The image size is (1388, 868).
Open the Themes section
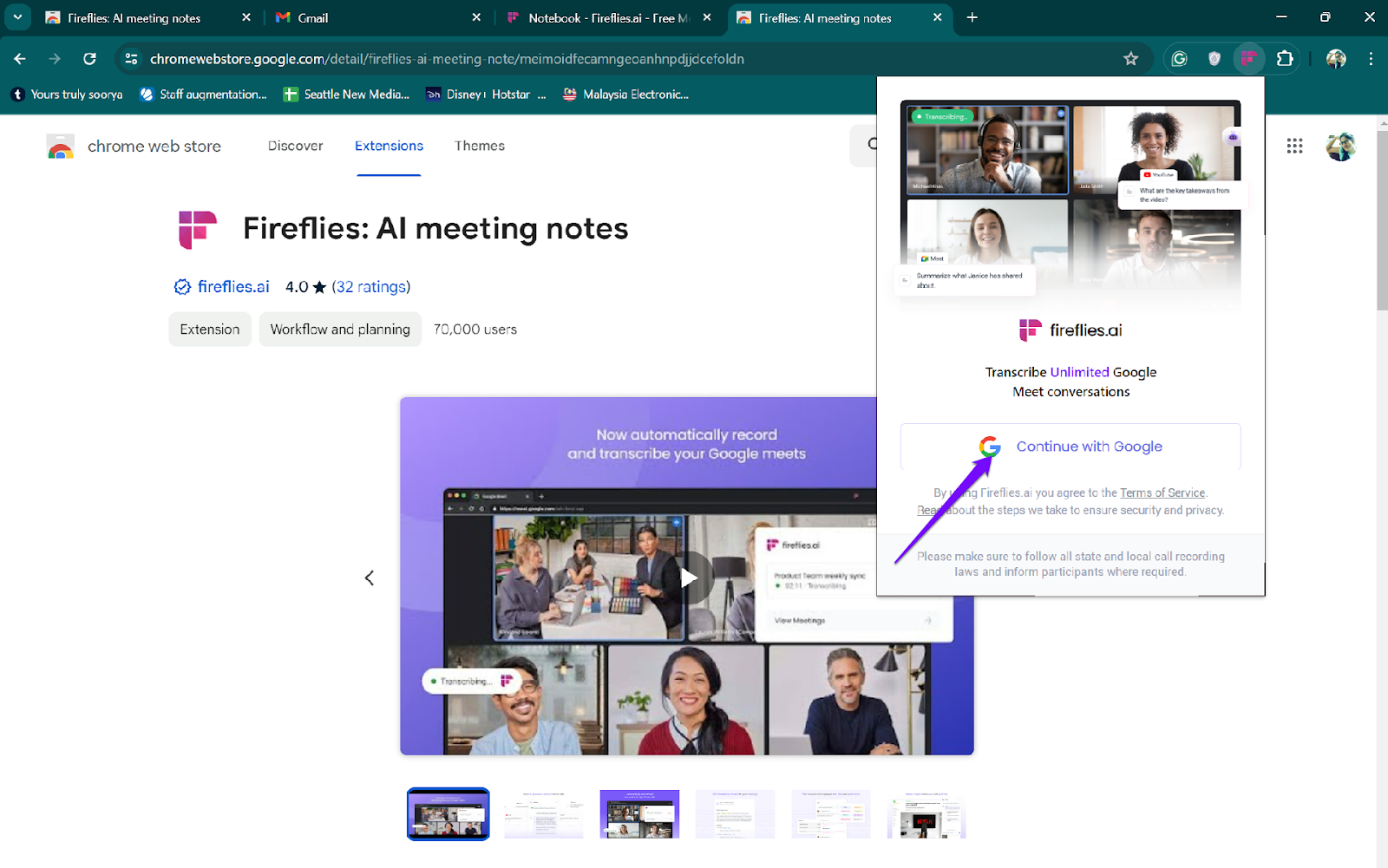point(480,146)
